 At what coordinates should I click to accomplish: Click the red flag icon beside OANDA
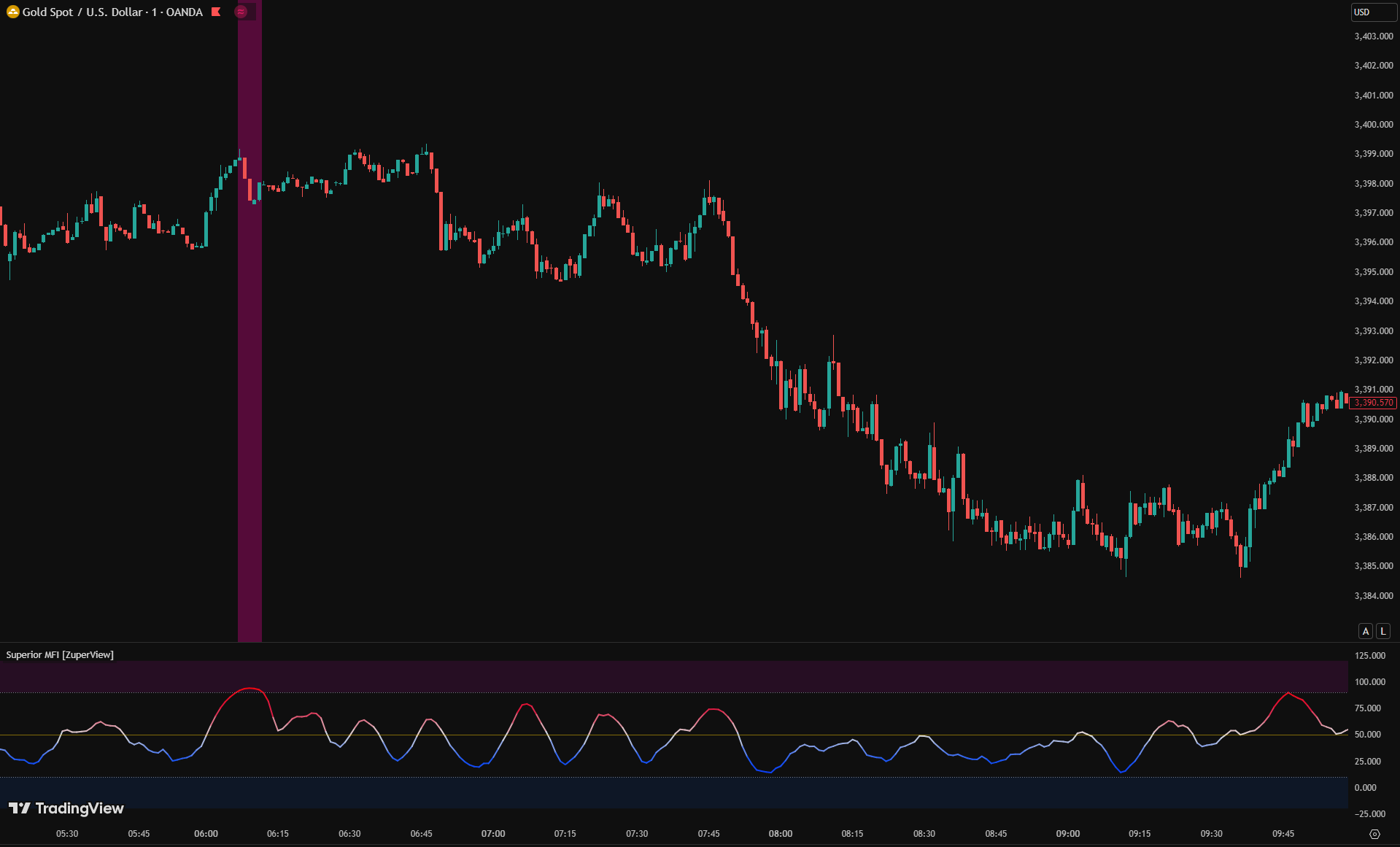point(216,12)
